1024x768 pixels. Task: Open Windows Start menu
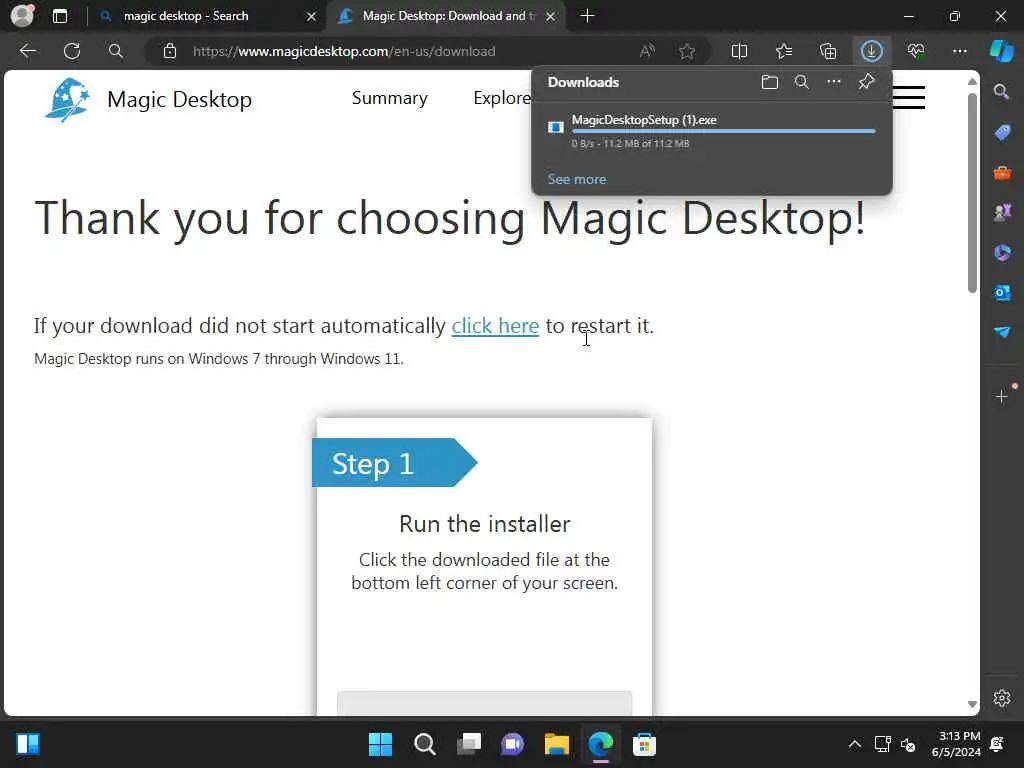(380, 744)
